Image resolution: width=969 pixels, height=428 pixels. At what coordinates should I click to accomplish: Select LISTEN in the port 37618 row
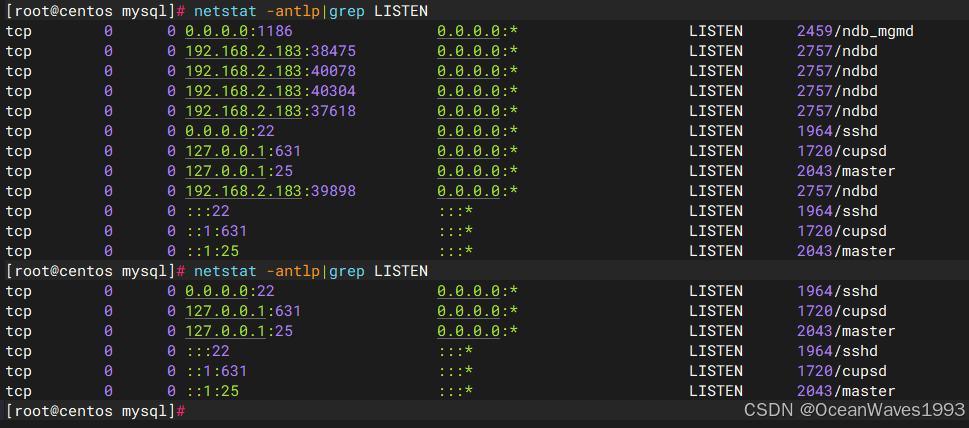716,111
